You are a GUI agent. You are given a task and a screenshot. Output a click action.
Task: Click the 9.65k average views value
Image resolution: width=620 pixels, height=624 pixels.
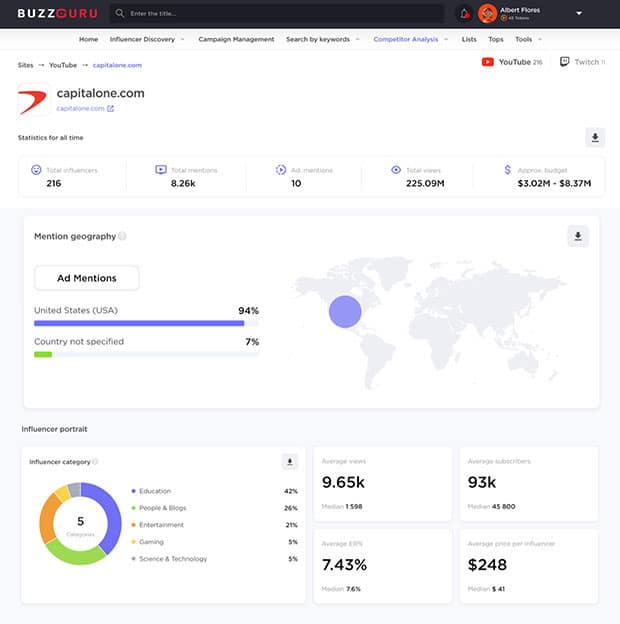click(x=343, y=482)
